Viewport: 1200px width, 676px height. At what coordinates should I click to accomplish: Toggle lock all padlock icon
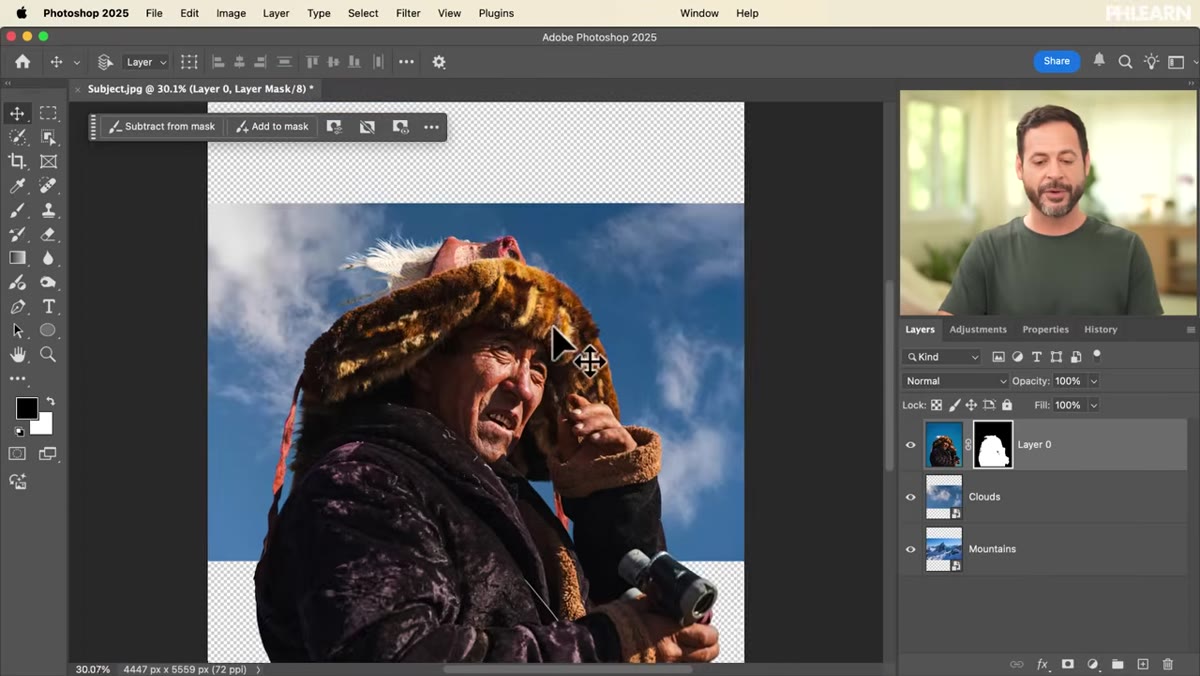(x=1007, y=405)
